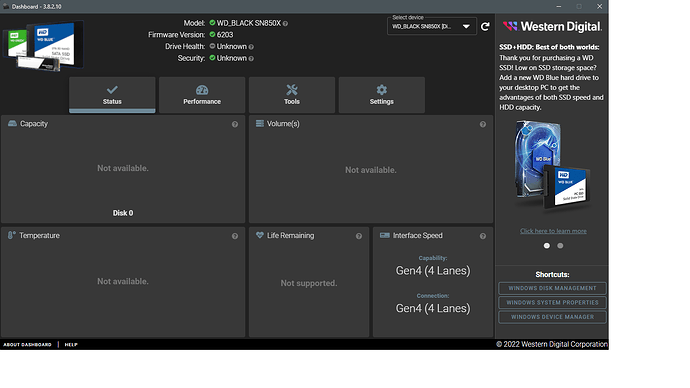Click Life Remaining help question mark
The image size is (690, 388).
[x=359, y=236]
